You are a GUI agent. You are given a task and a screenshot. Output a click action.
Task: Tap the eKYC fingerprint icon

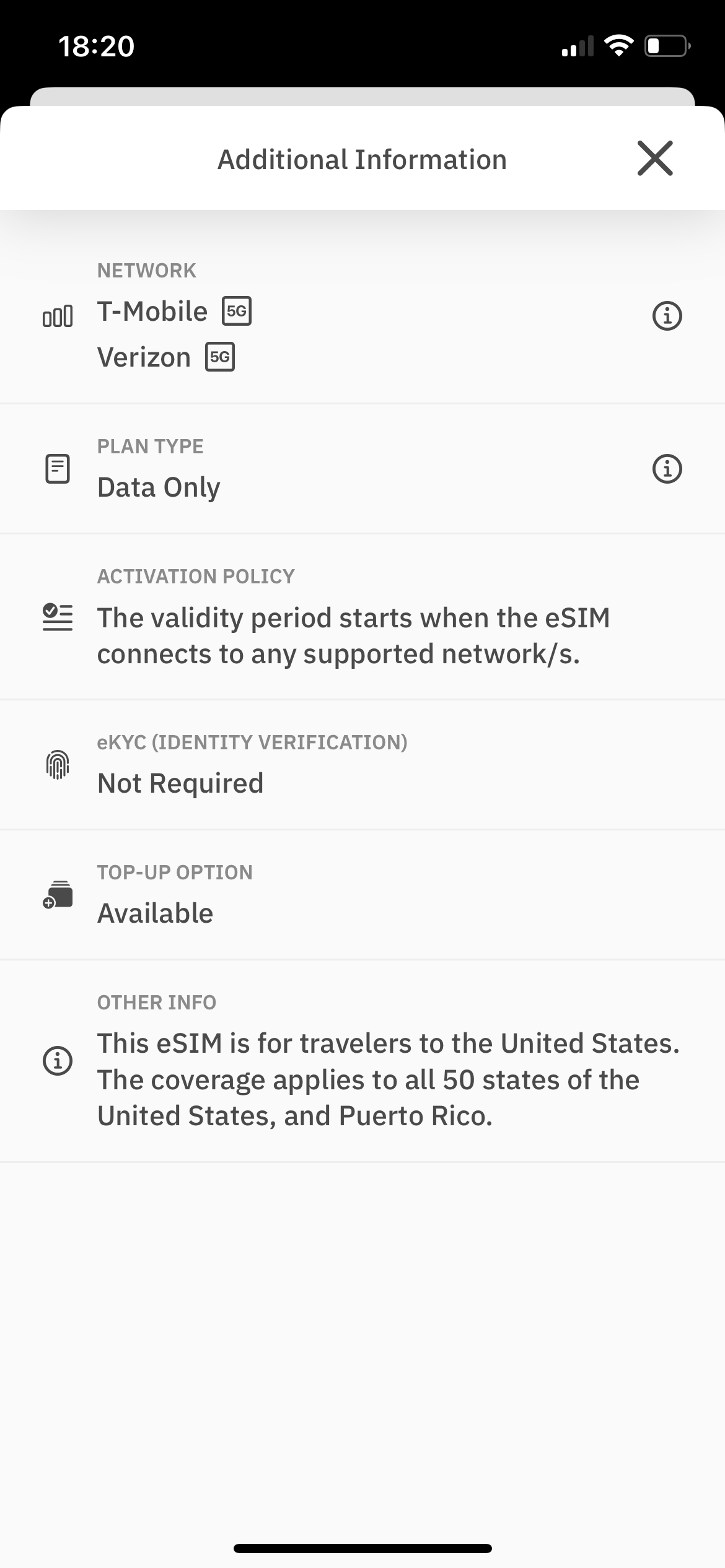[58, 765]
